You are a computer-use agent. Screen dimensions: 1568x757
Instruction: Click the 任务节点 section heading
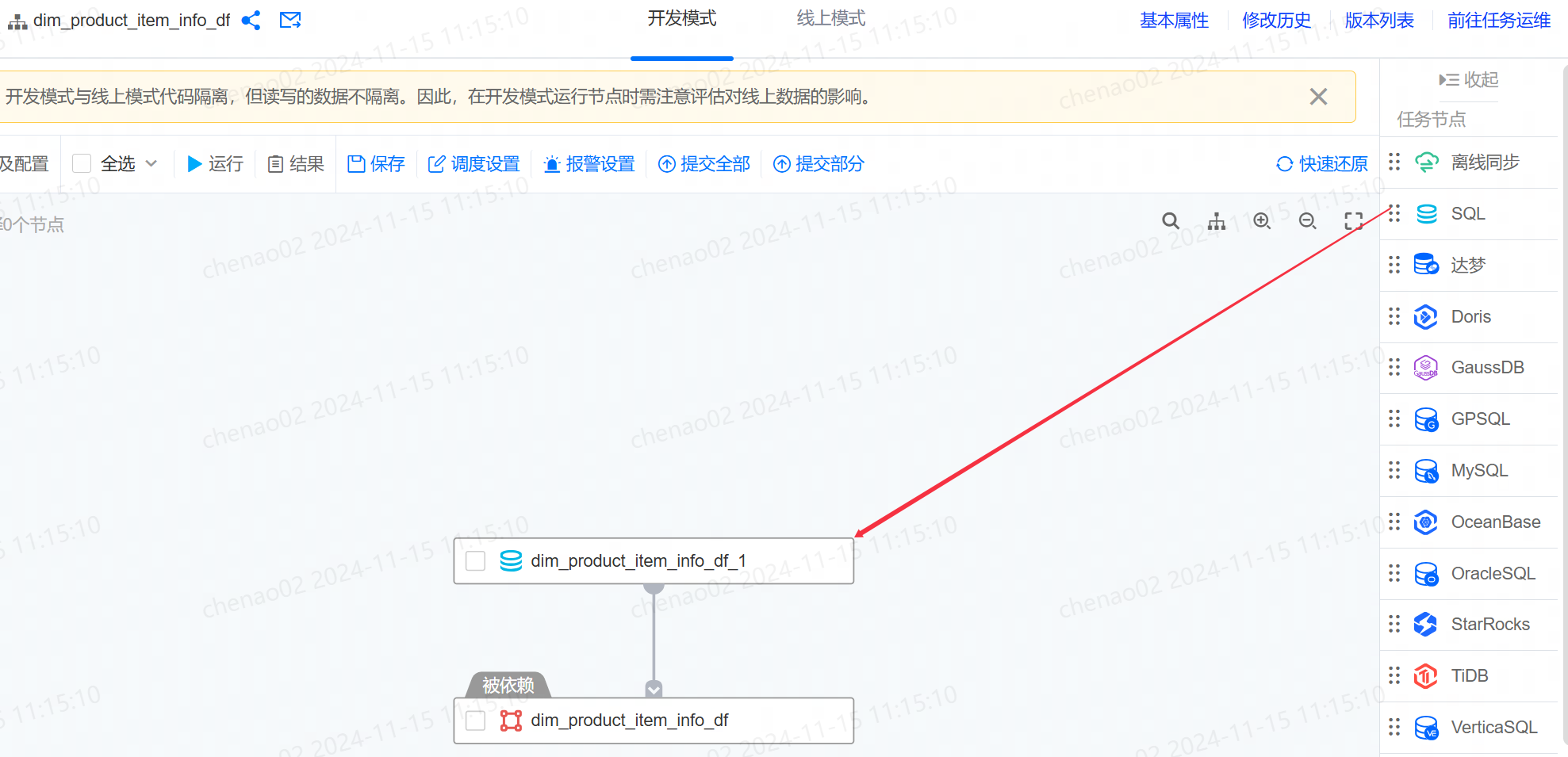click(1432, 120)
